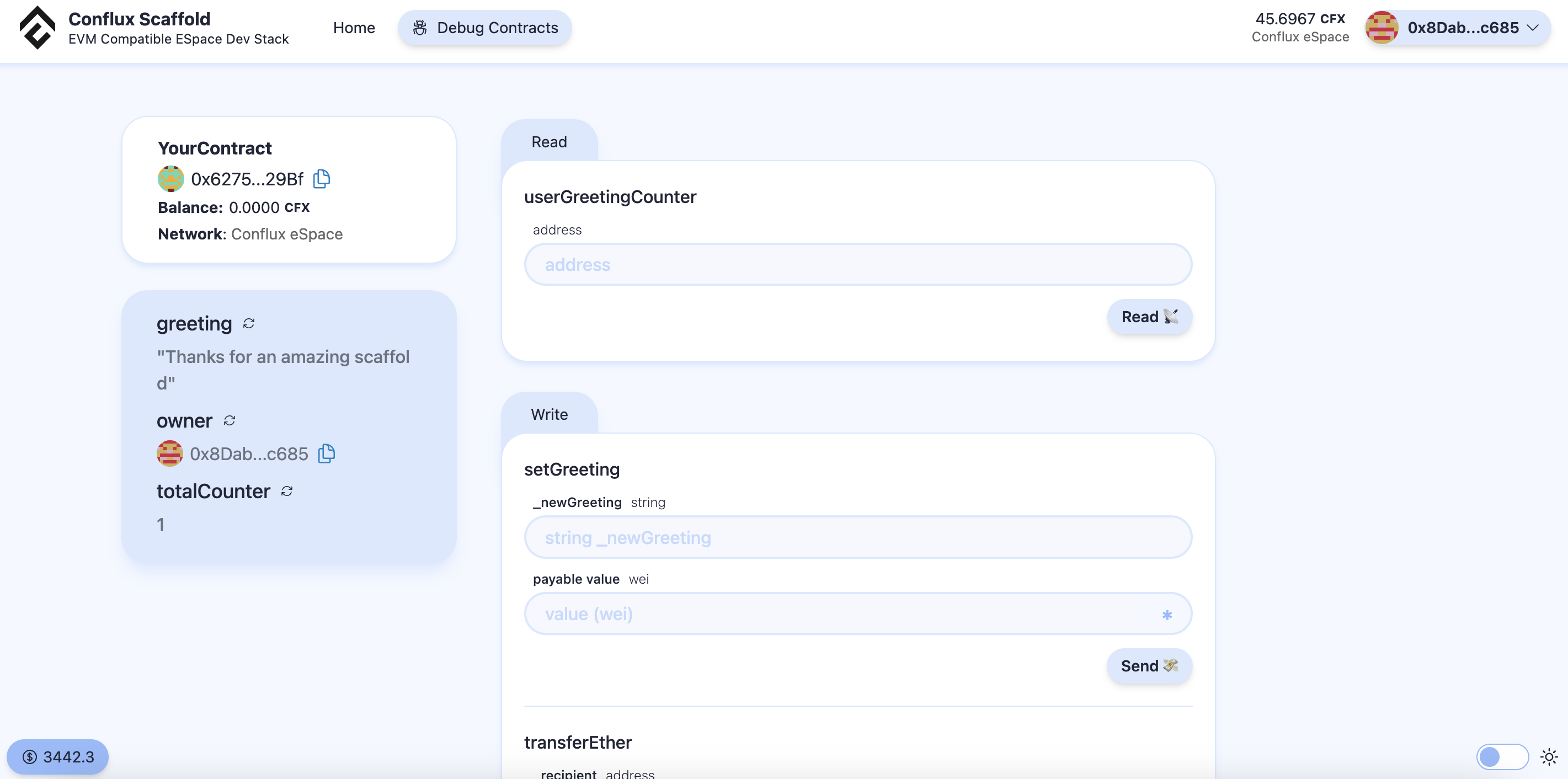Click the sun theme icon
The width and height of the screenshot is (1568, 779).
pos(1549,756)
